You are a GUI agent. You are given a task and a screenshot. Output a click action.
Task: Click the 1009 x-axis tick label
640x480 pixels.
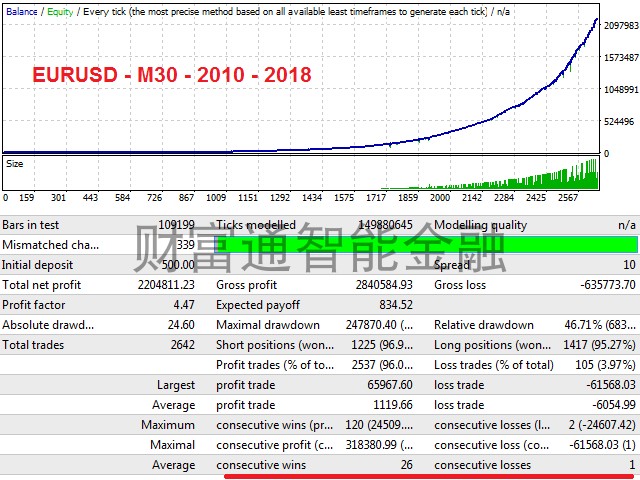click(216, 198)
